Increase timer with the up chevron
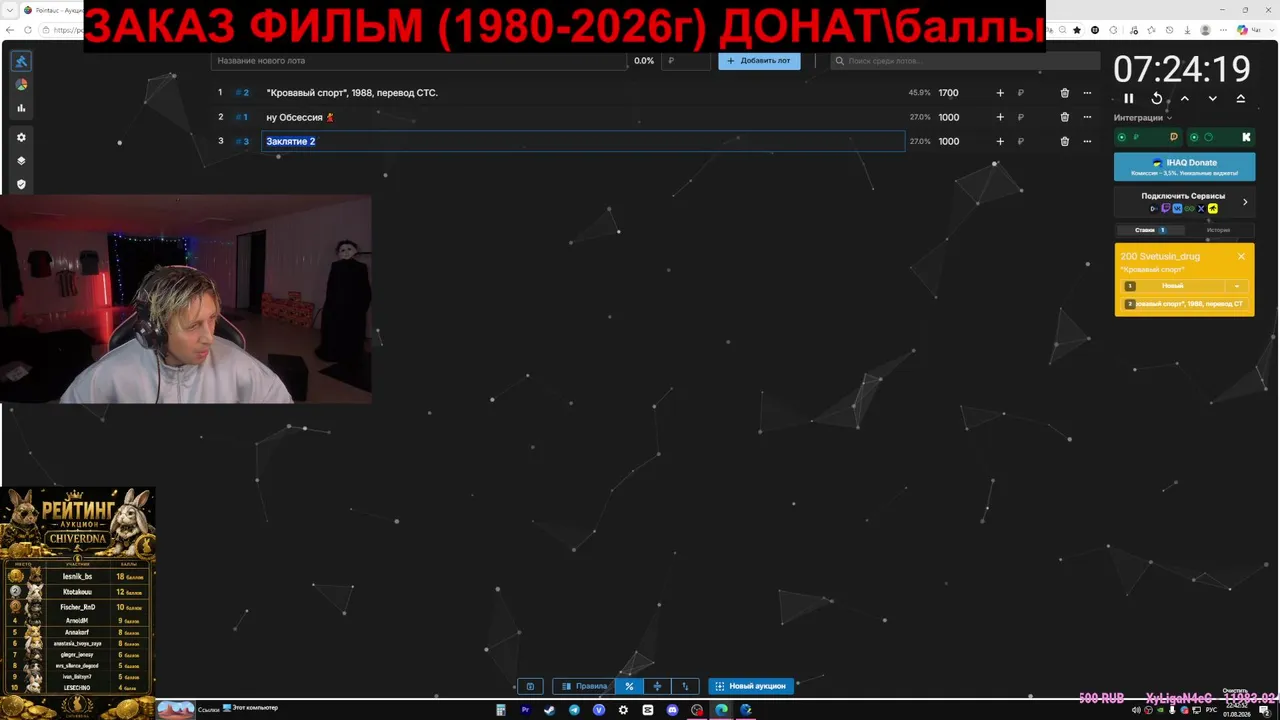1280x720 pixels. [x=1185, y=98]
